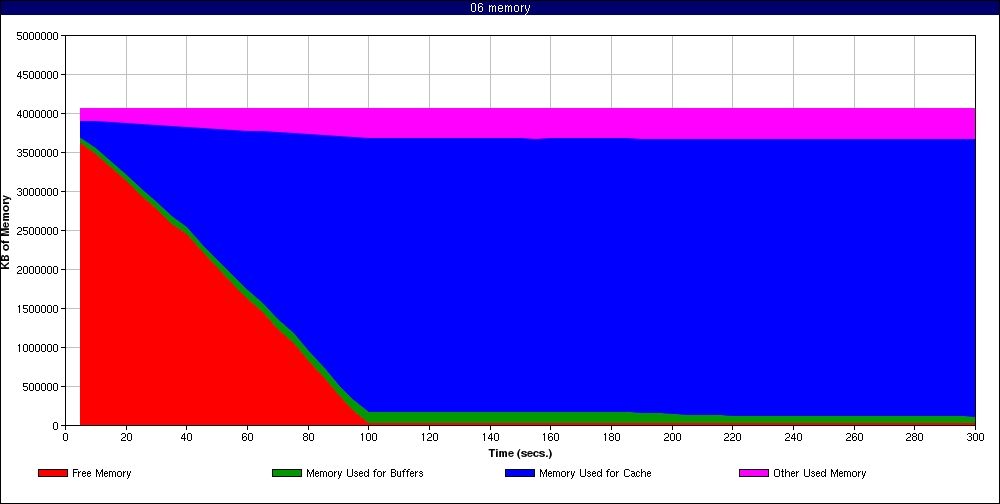Screen dimensions: 1000x504
Task: Click the 5000000 y-axis tick label
Action: [37, 36]
